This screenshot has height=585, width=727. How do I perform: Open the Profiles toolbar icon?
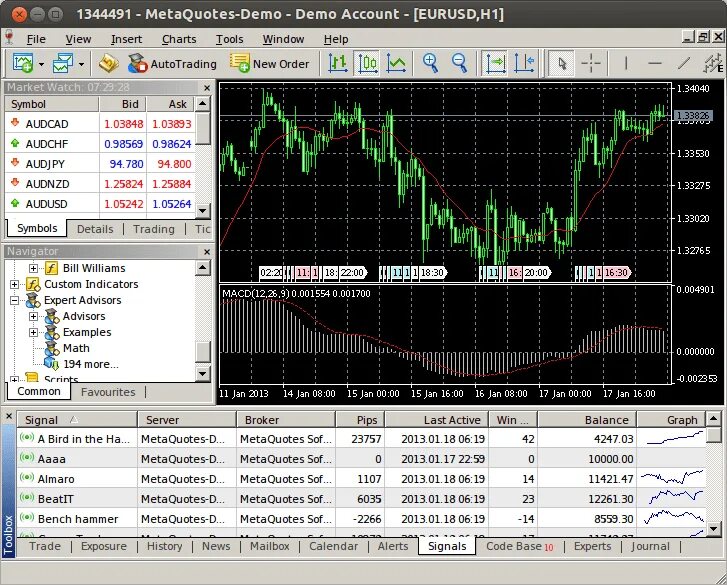tap(63, 63)
